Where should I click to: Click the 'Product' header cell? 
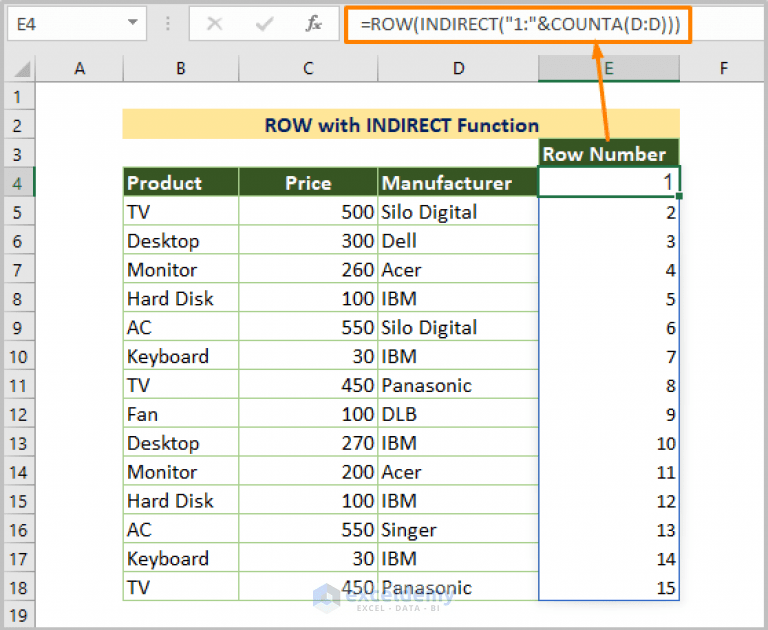181,183
